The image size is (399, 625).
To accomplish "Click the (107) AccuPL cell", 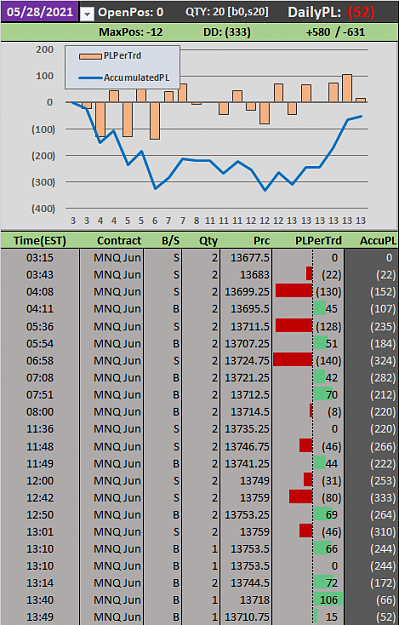I will (371, 309).
